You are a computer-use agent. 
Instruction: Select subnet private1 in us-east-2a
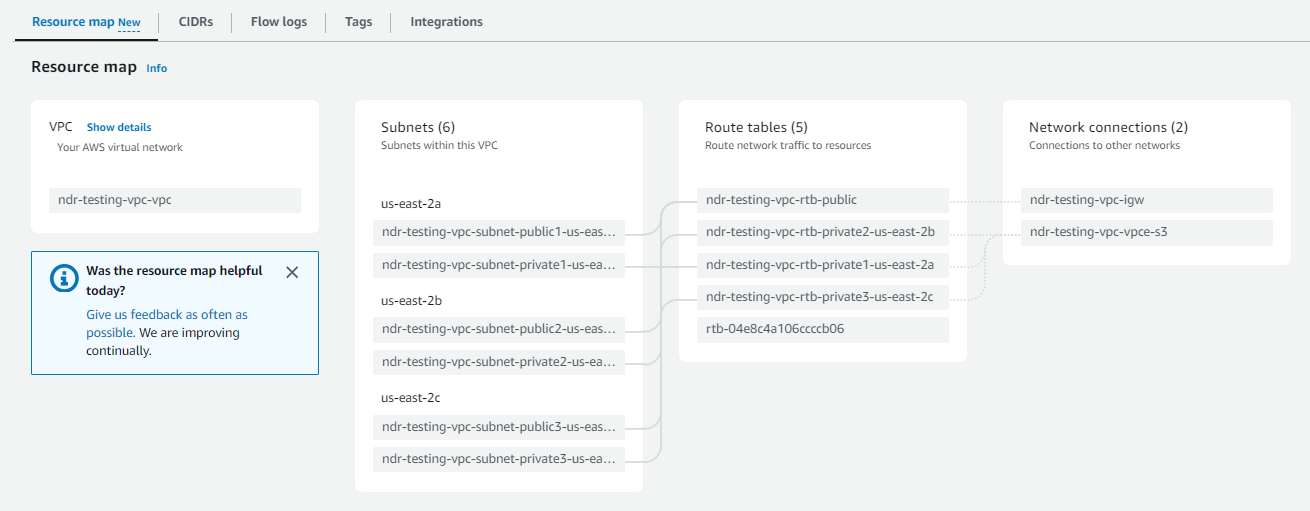click(x=499, y=265)
